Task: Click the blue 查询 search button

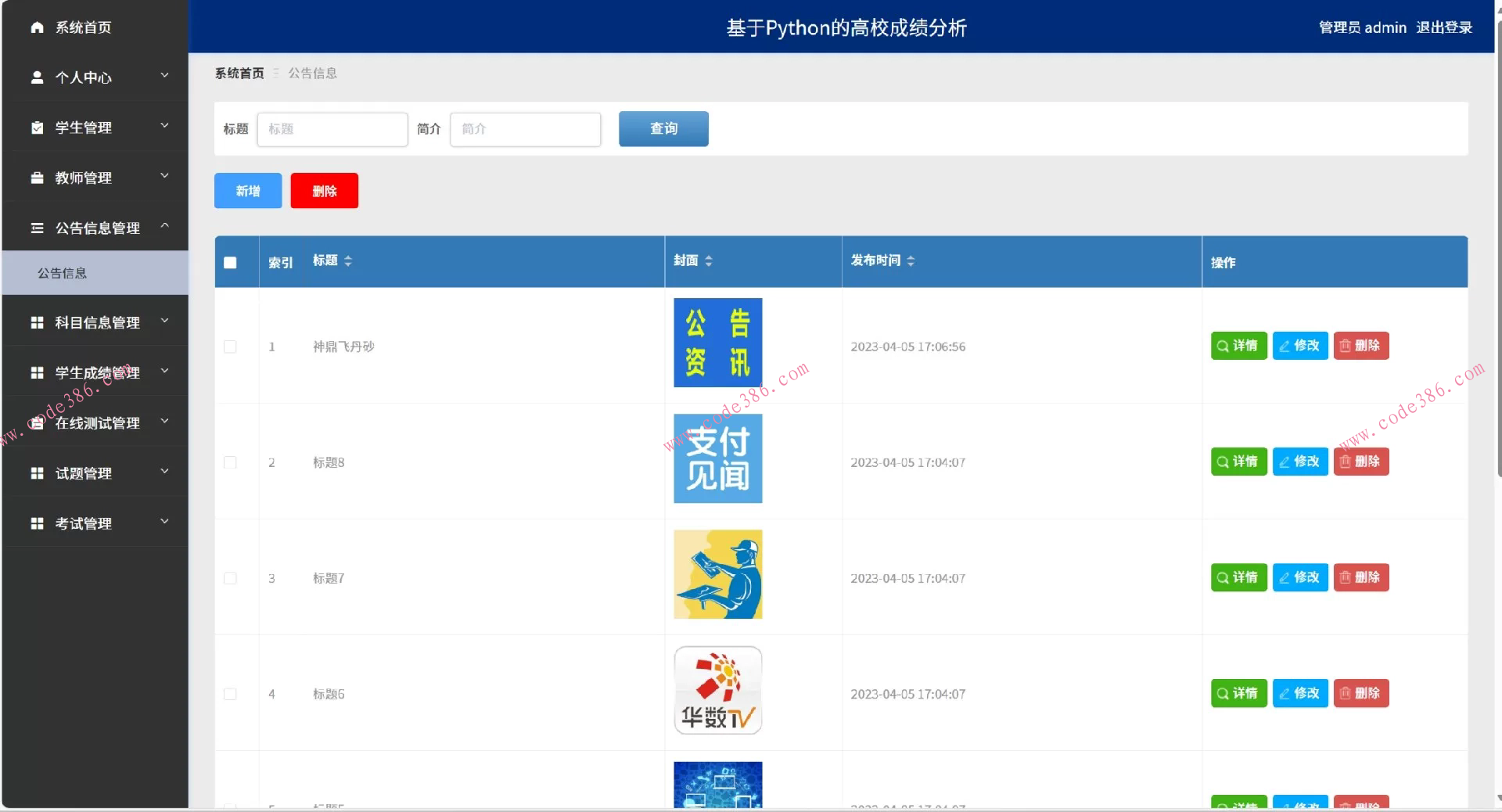Action: [663, 129]
